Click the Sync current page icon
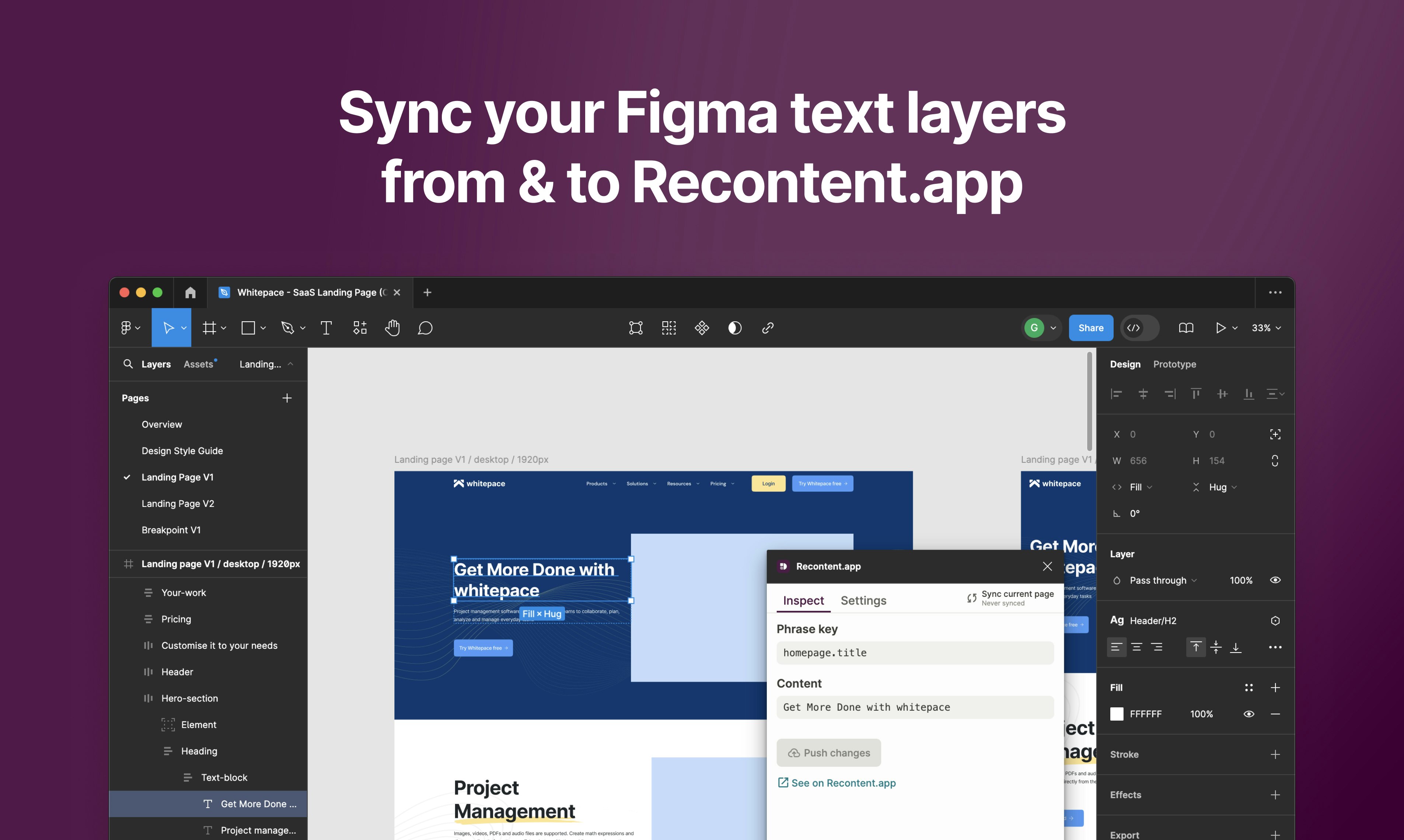Viewport: 1404px width, 840px height. pos(971,598)
